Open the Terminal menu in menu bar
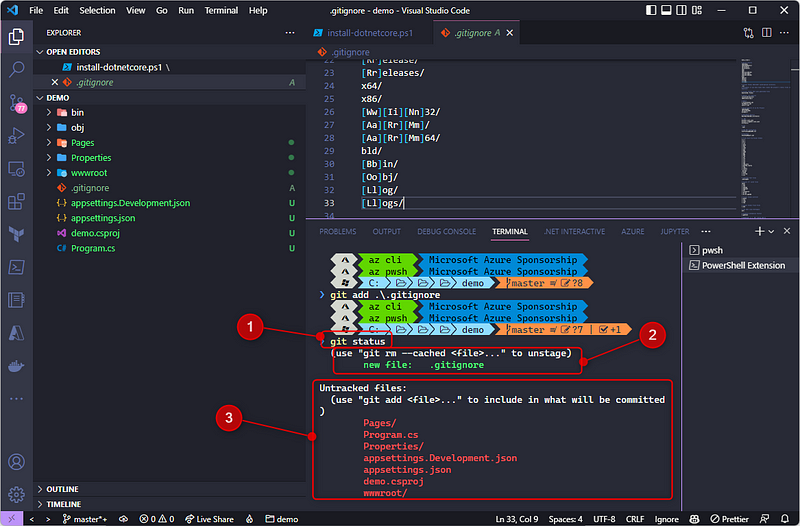Screen dimensions: 800x526 tap(221, 11)
